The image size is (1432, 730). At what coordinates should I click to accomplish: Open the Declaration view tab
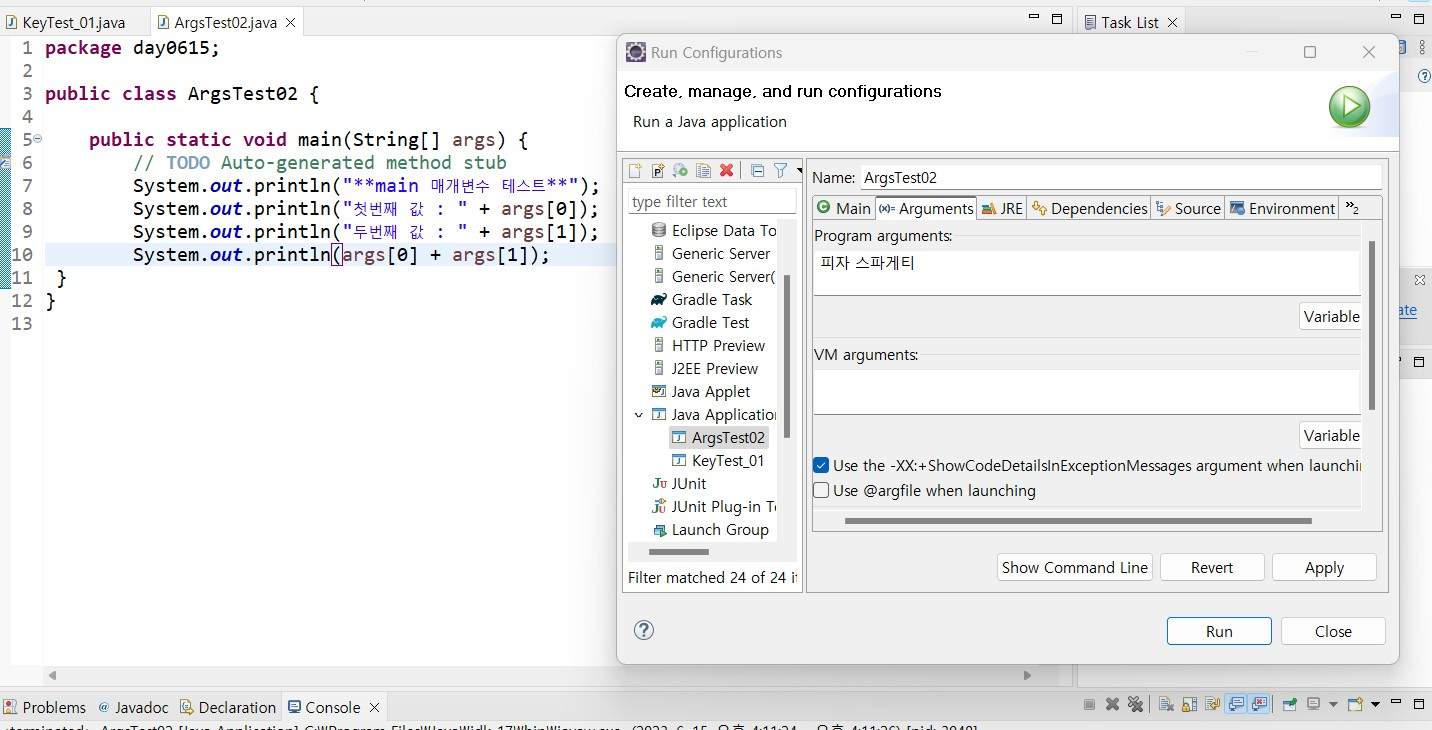(227, 707)
